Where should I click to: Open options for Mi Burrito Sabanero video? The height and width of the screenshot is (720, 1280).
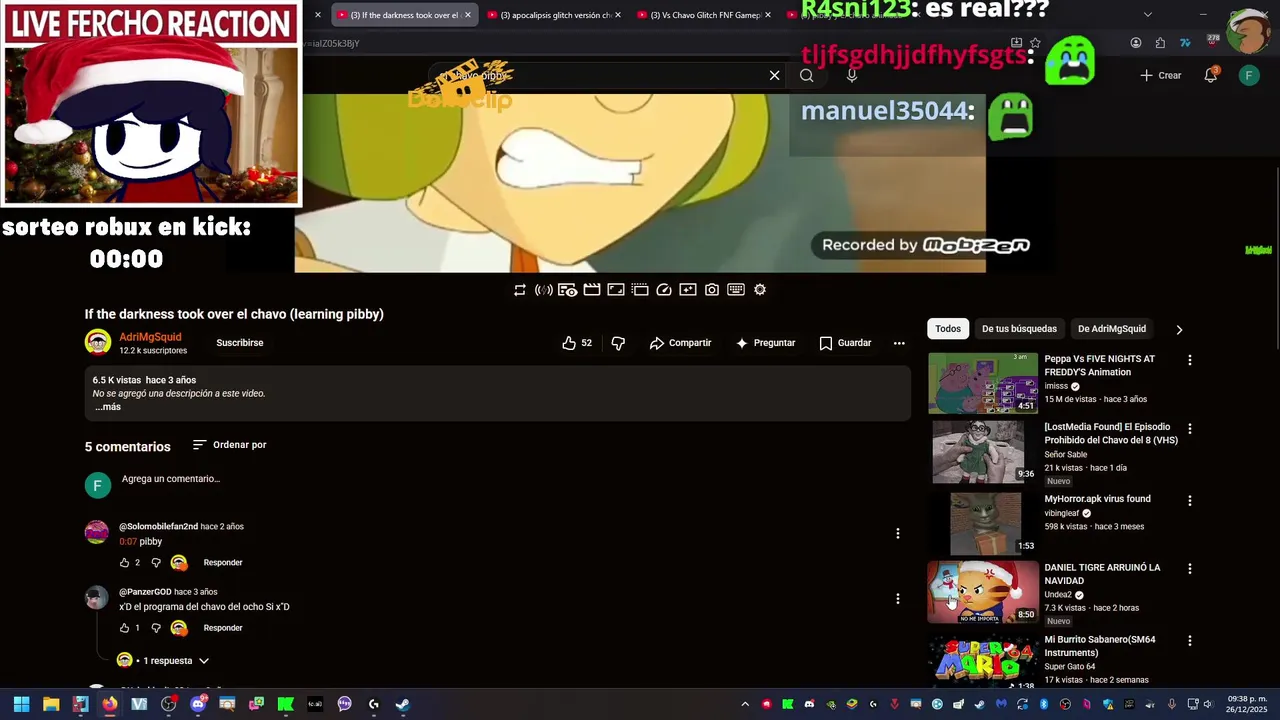pos(1190,641)
